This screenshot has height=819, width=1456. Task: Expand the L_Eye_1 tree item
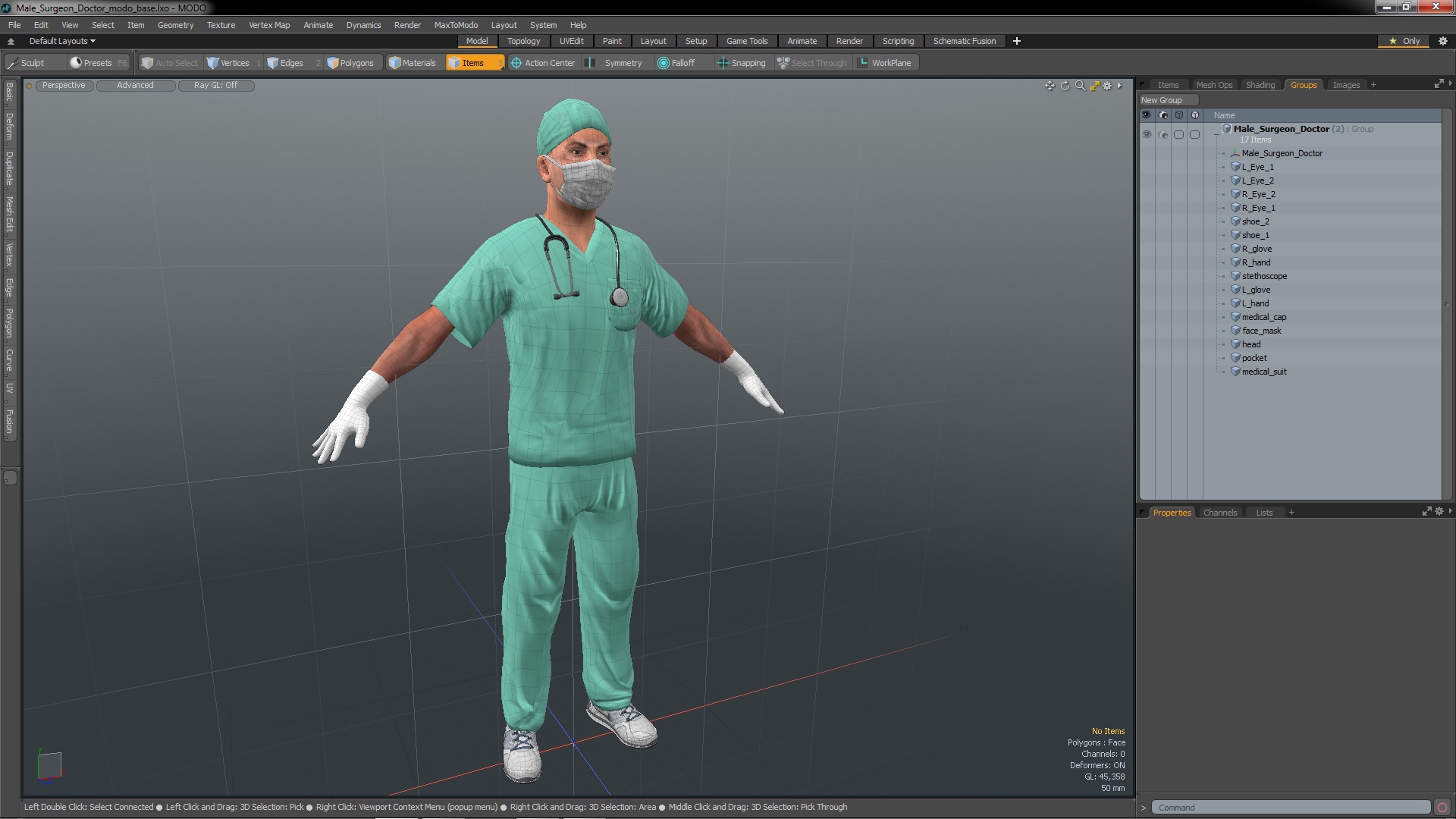pos(1223,167)
